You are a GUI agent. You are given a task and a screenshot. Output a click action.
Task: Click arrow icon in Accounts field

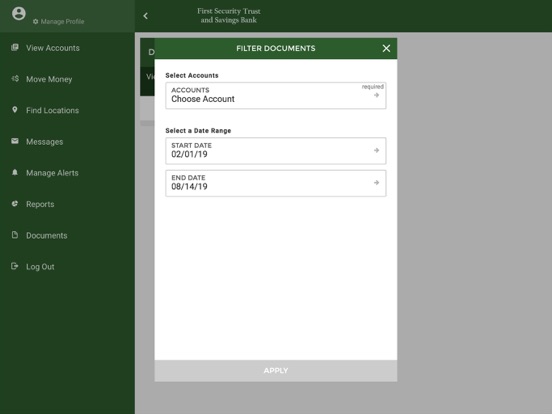376,95
